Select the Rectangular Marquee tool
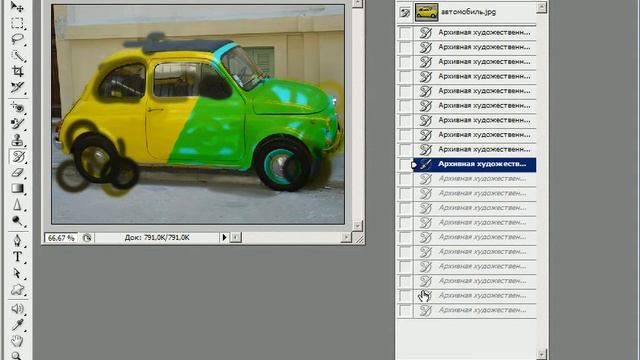This screenshot has height=360, width=640. [x=17, y=23]
